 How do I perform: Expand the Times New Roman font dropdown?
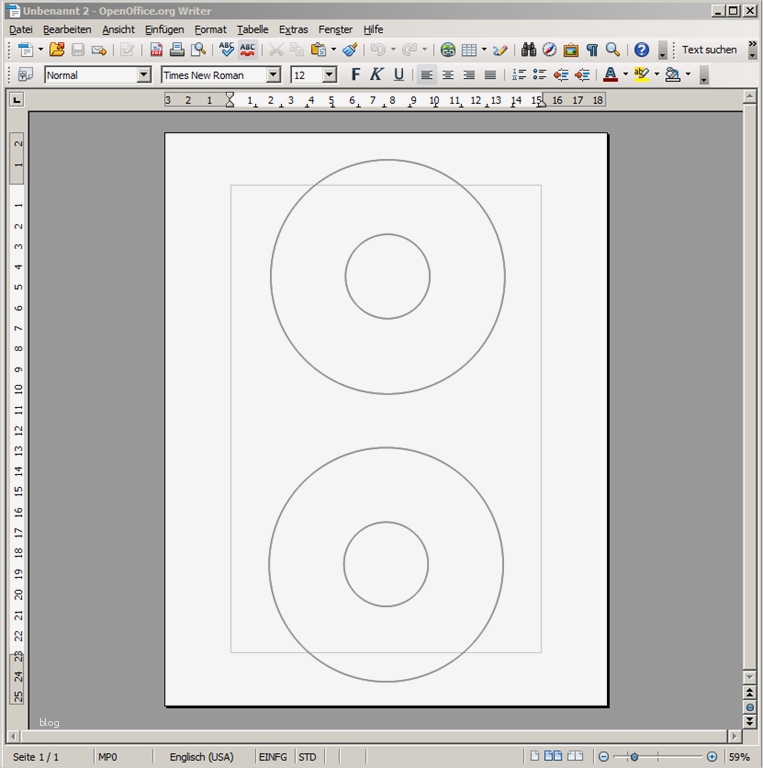point(273,75)
